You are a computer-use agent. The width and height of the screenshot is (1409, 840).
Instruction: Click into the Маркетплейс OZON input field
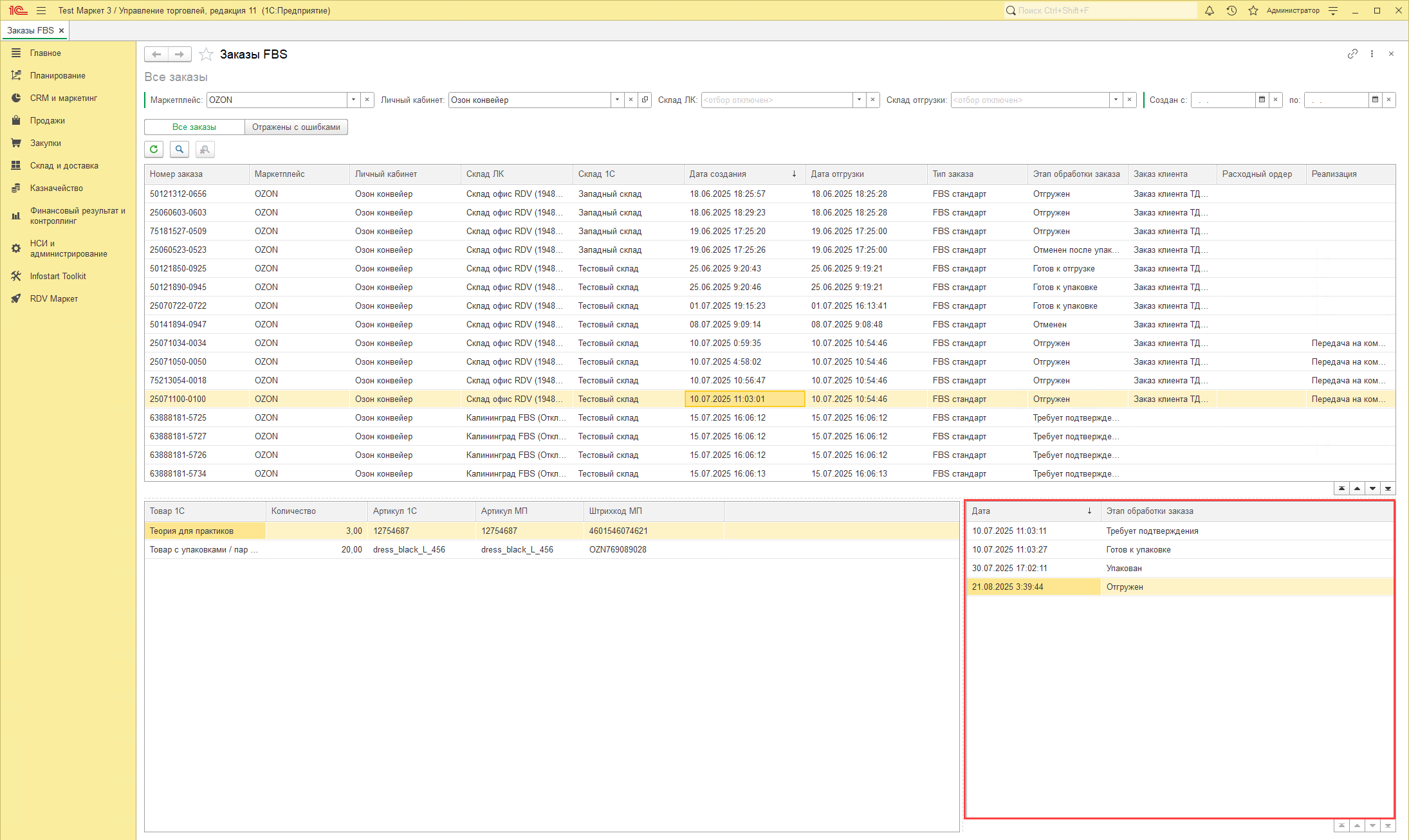(x=277, y=100)
